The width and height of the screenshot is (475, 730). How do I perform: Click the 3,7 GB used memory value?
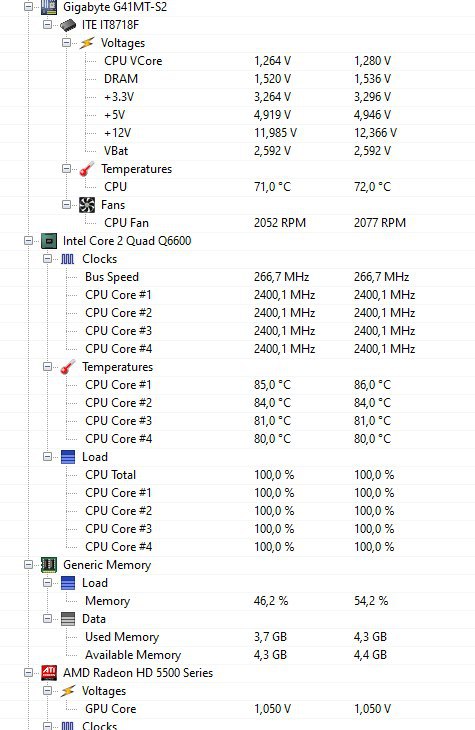pos(271,637)
